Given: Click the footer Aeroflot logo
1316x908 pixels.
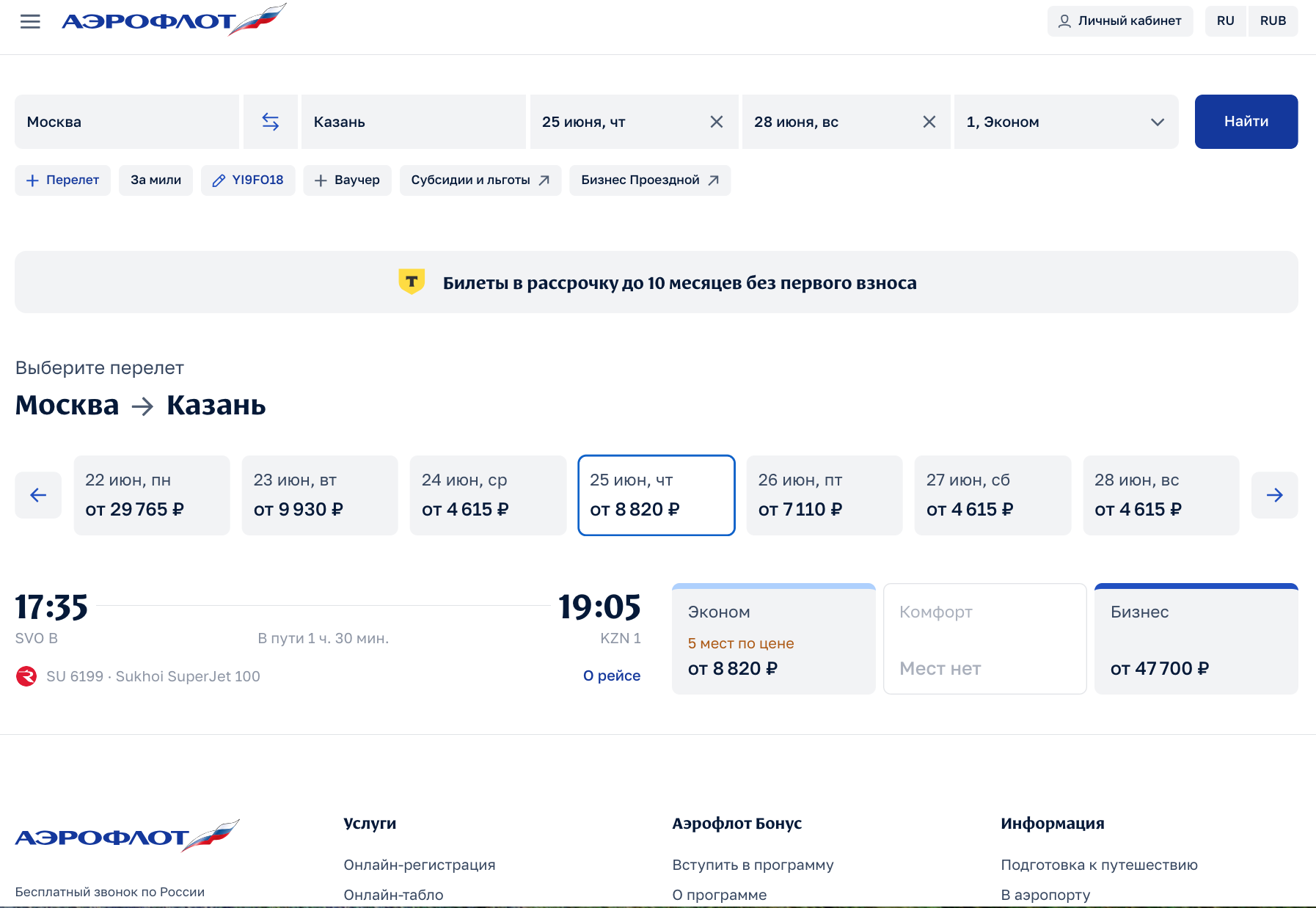Looking at the screenshot, I should (x=128, y=836).
